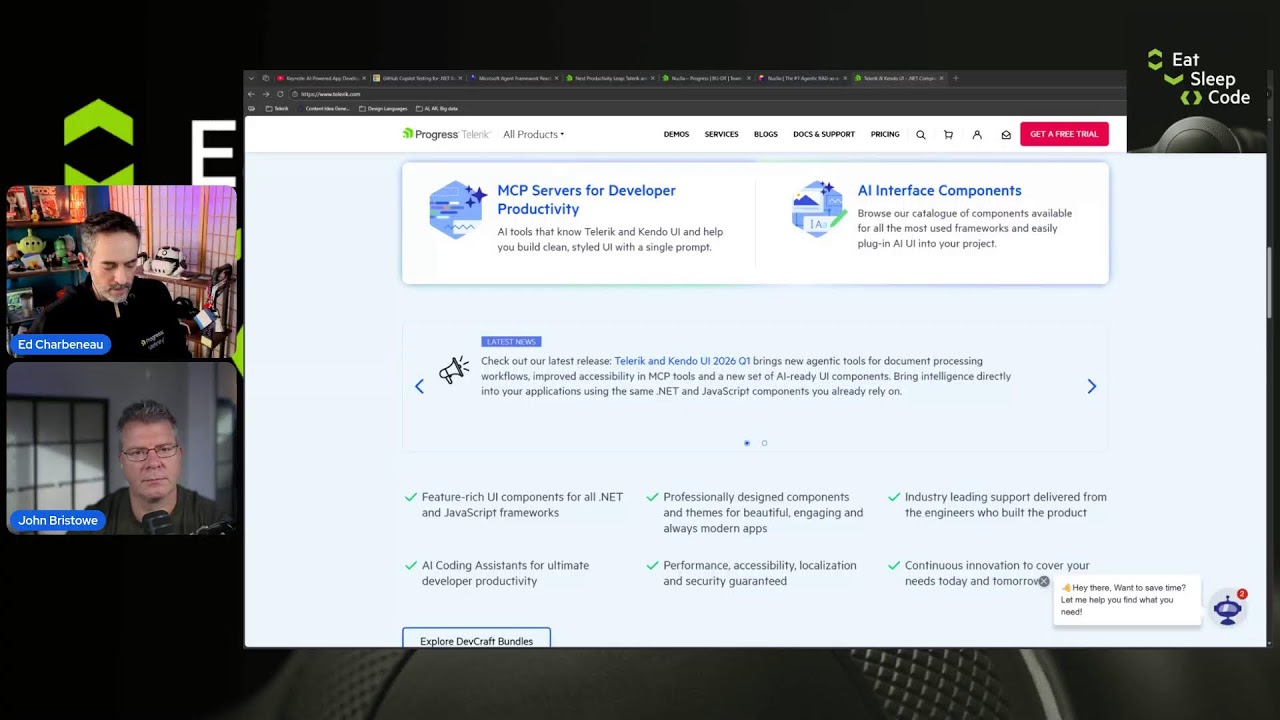The width and height of the screenshot is (1280, 720).
Task: Click Feature-rich UI components feature text
Action: point(522,505)
